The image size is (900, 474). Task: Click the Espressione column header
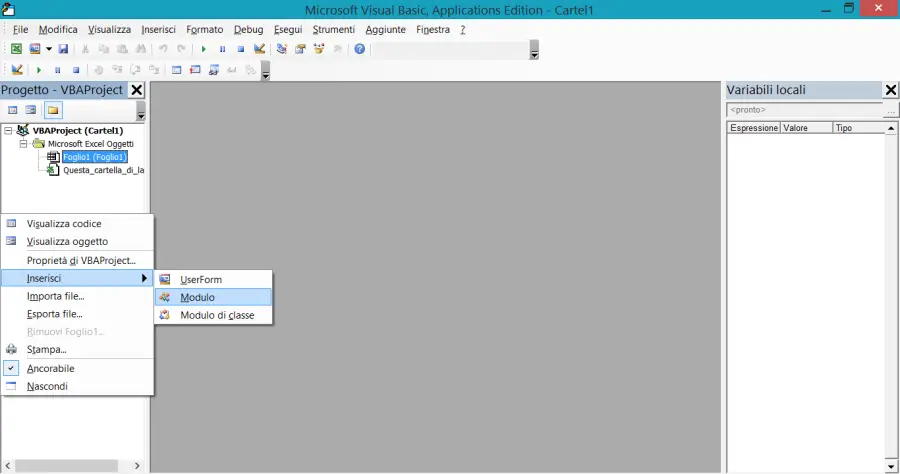coord(754,128)
